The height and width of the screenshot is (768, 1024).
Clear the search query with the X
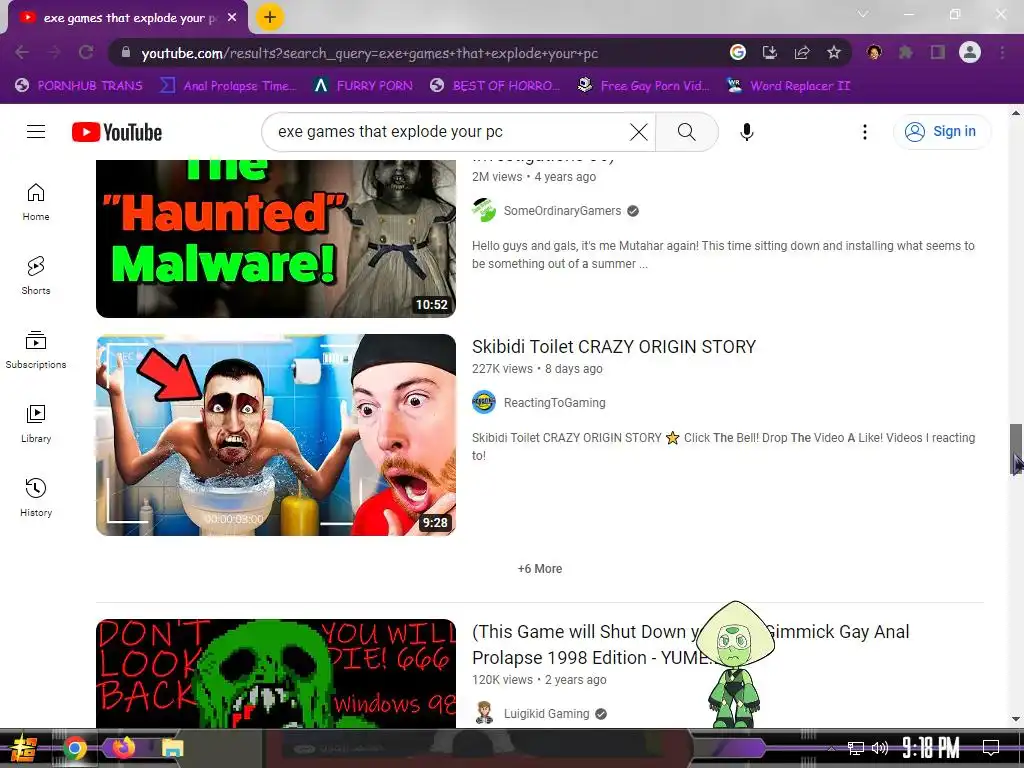pyautogui.click(x=639, y=132)
